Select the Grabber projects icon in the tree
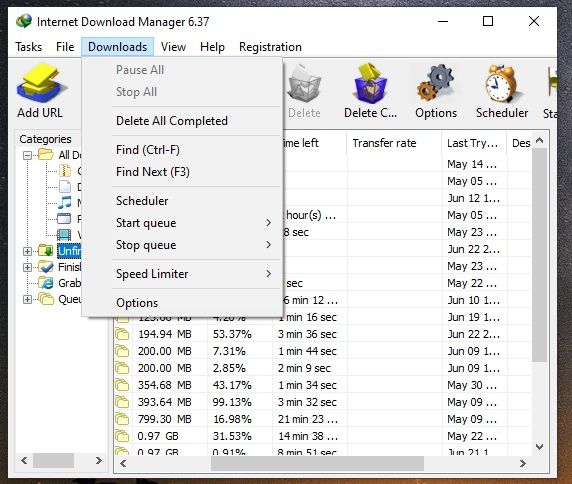 [x=46, y=283]
